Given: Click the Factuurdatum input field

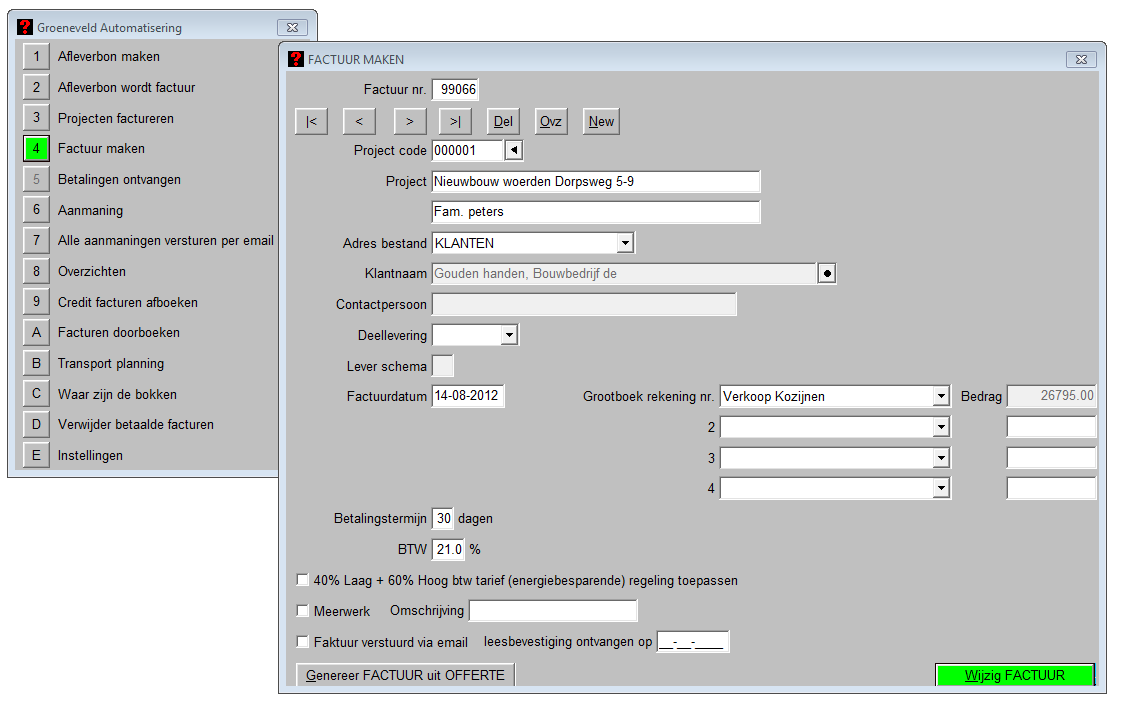Looking at the screenshot, I should 468,396.
